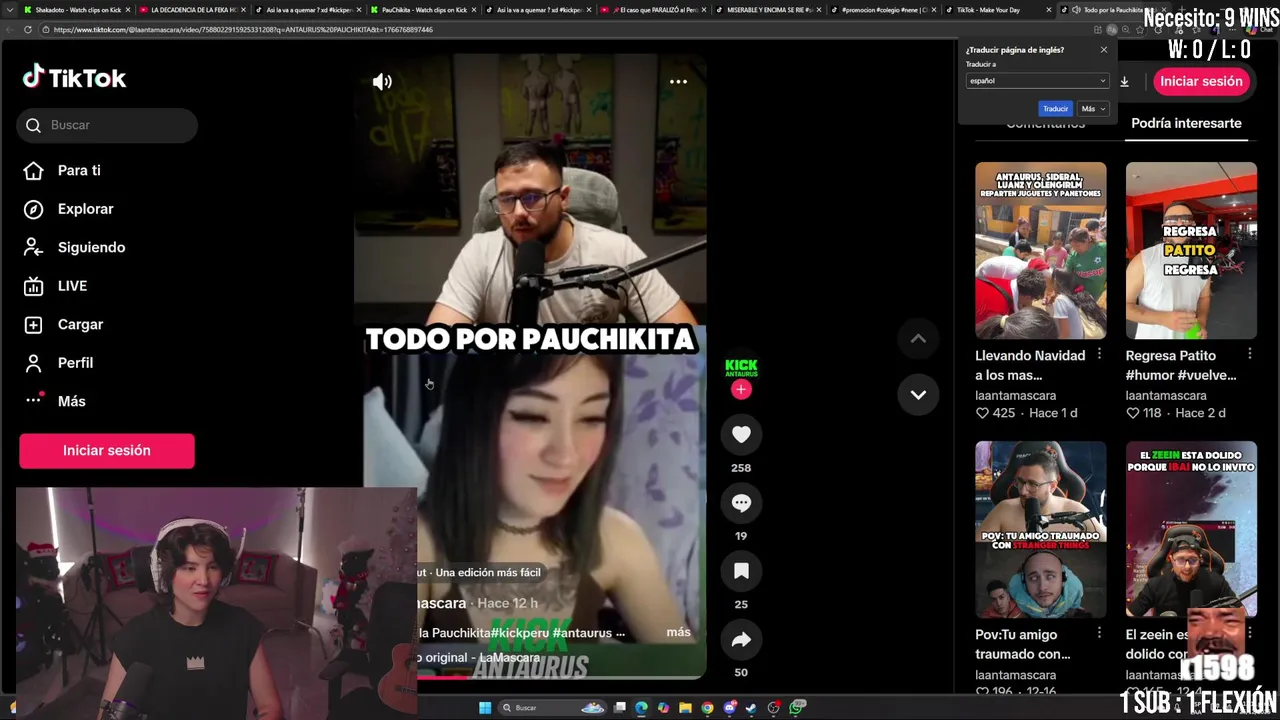Click the top-right Iniciar sesión button

1201,82
